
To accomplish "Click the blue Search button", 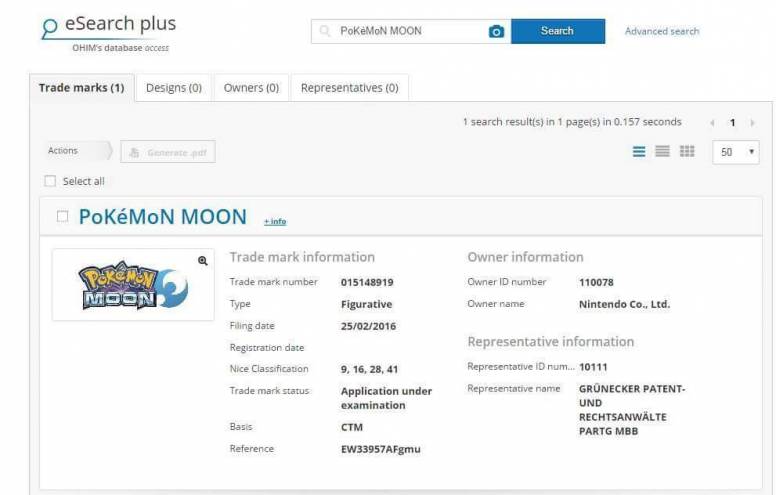I will 558,31.
